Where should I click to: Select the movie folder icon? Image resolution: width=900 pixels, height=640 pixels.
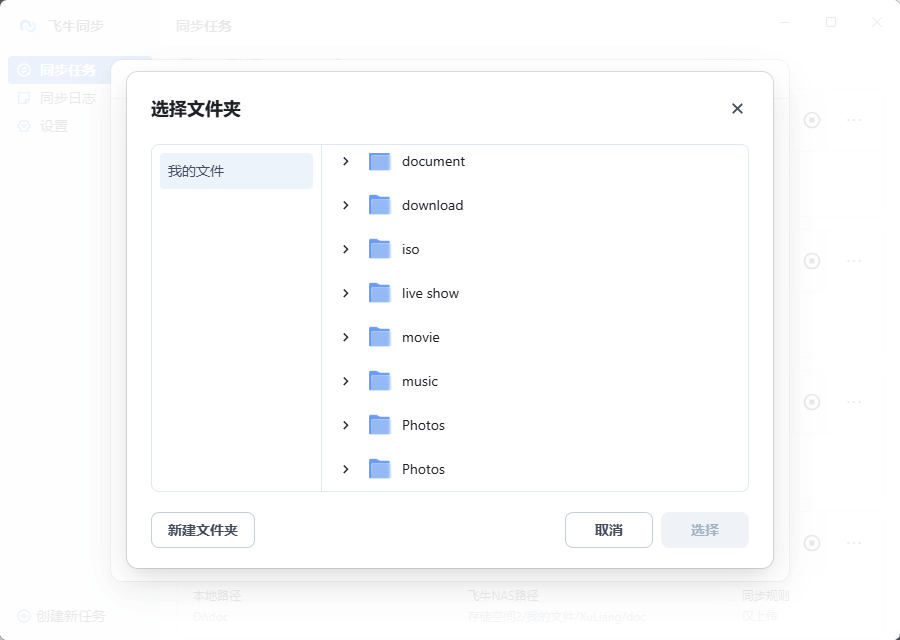pos(378,337)
